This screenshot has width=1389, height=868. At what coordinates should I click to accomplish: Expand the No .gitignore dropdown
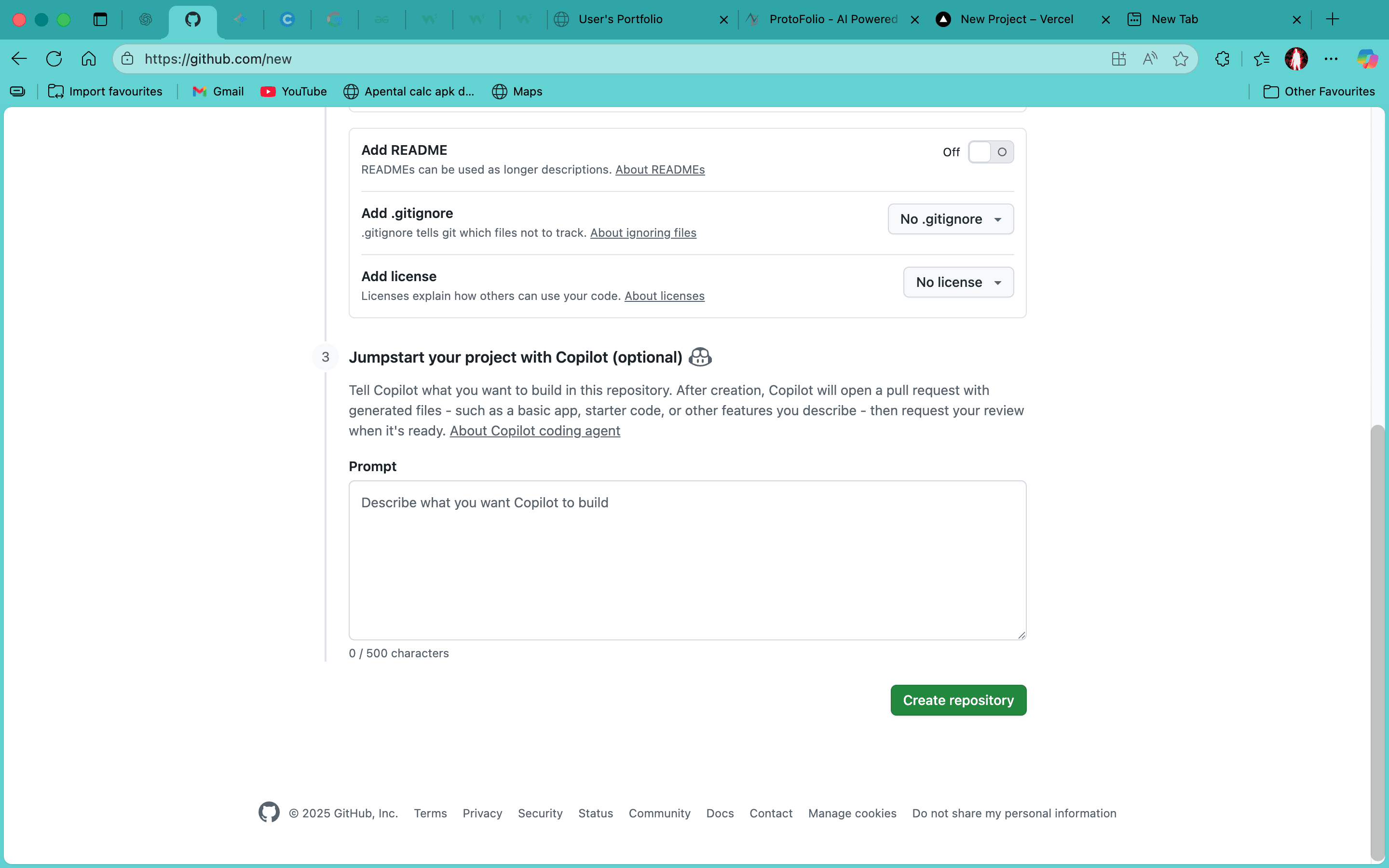click(x=951, y=219)
